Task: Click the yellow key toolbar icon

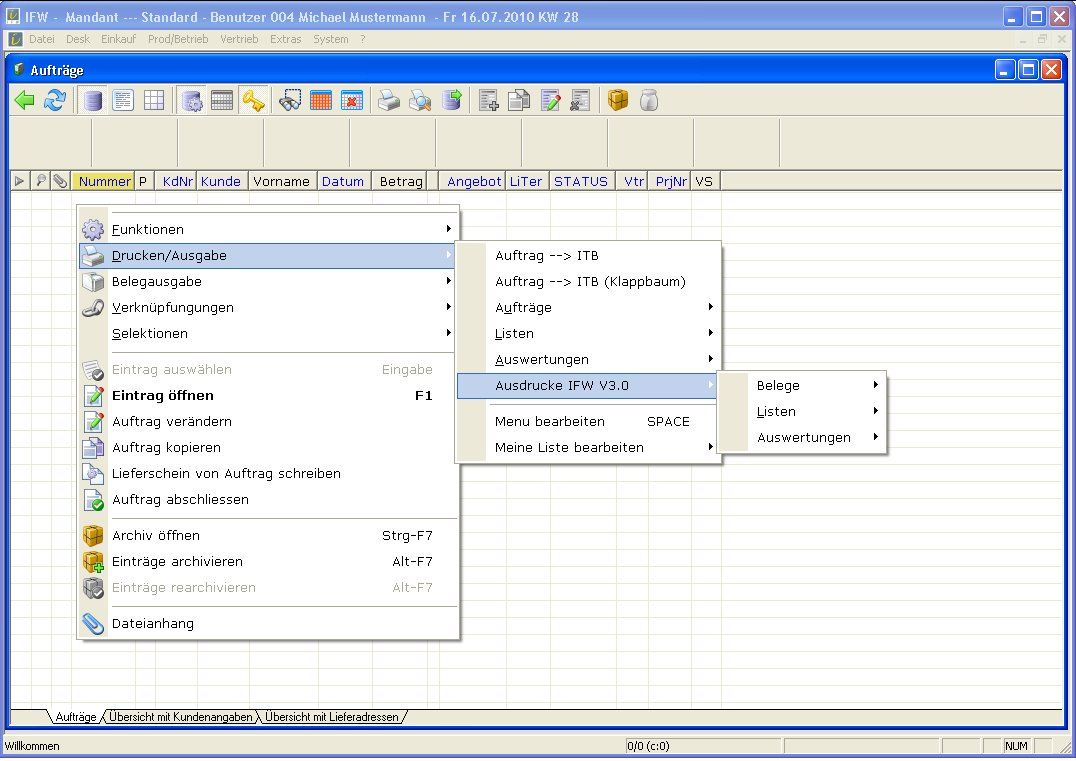Action: click(x=253, y=101)
